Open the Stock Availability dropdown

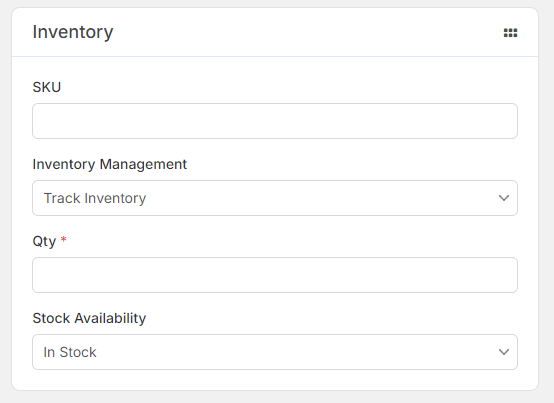click(275, 352)
